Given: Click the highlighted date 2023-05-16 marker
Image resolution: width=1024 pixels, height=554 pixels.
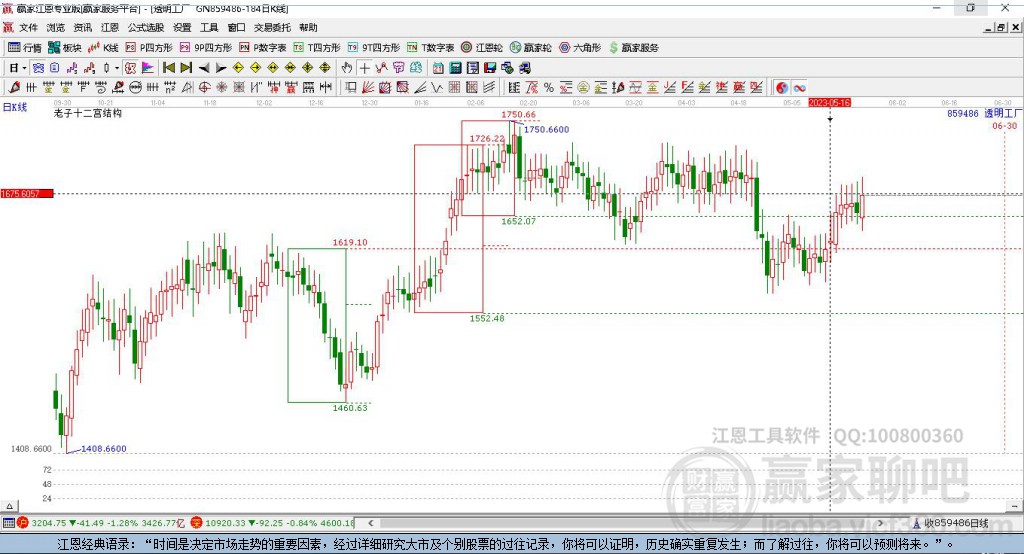Looking at the screenshot, I should [x=829, y=103].
